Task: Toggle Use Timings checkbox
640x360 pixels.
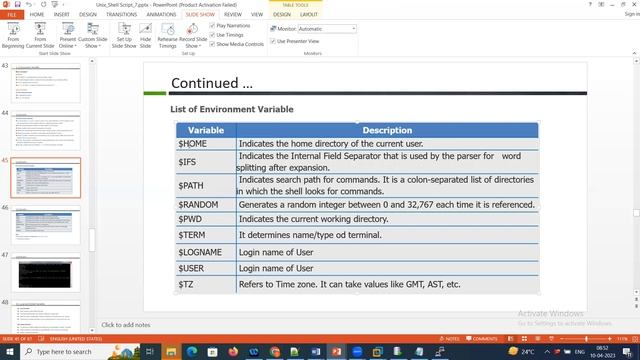Action: pyautogui.click(x=212, y=35)
